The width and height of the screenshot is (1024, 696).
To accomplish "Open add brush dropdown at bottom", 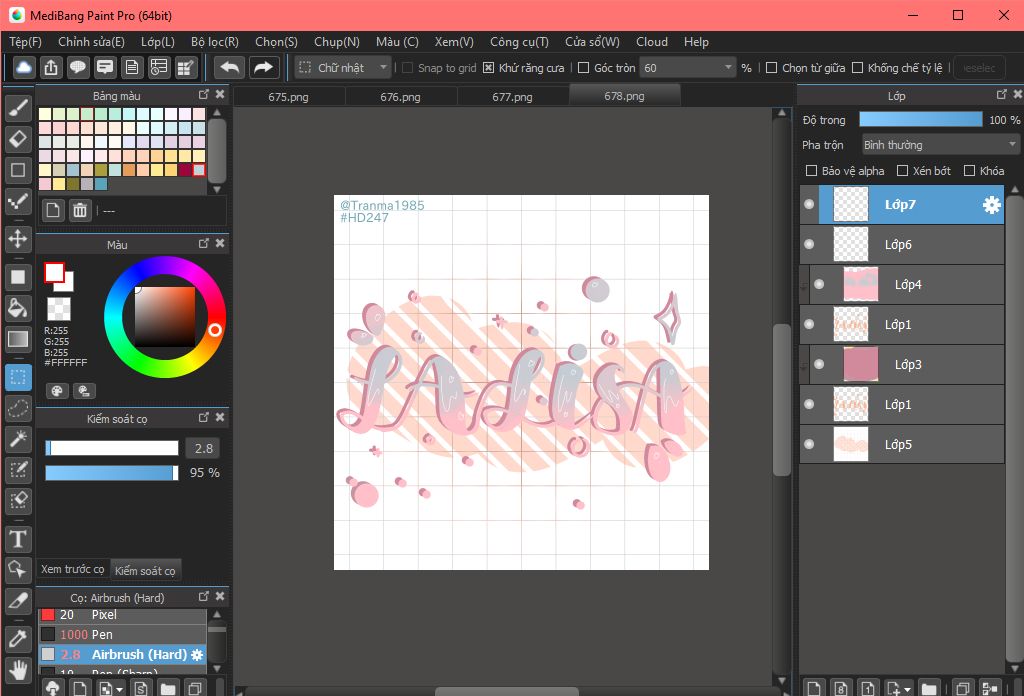I will [110, 688].
